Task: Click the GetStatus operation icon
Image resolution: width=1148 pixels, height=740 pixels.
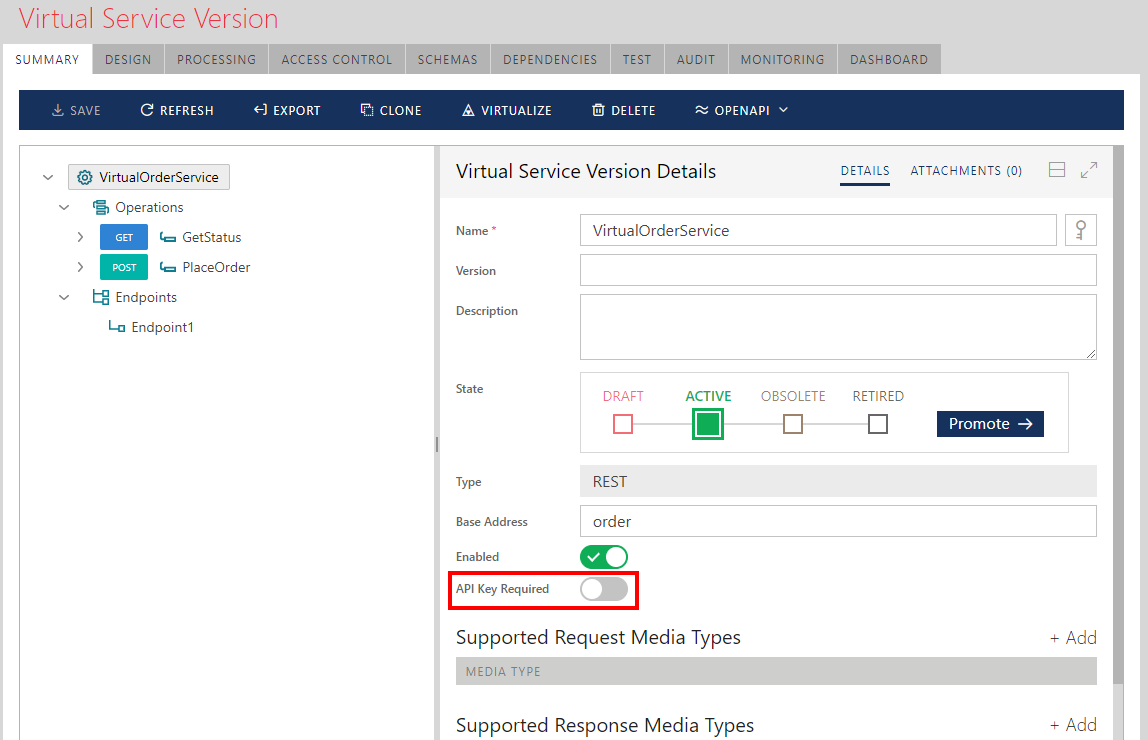Action: pos(168,237)
